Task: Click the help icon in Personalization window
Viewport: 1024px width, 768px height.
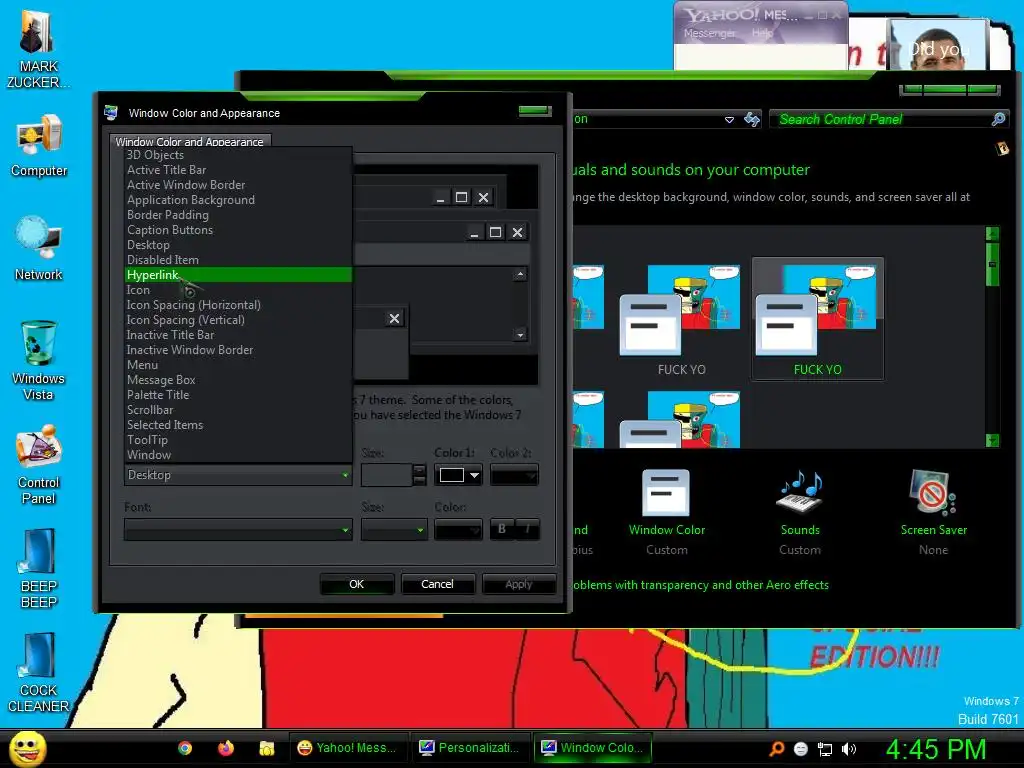Action: point(1002,149)
